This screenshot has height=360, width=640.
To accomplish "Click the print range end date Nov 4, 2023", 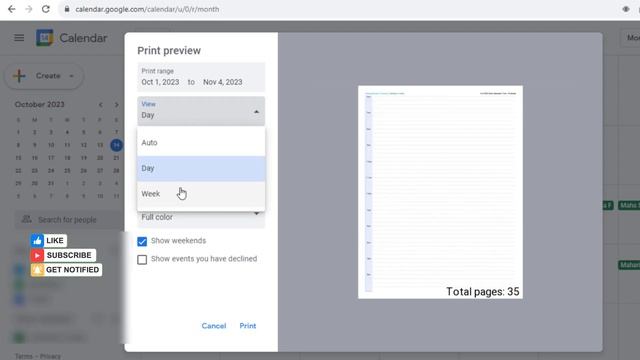I will 222,82.
